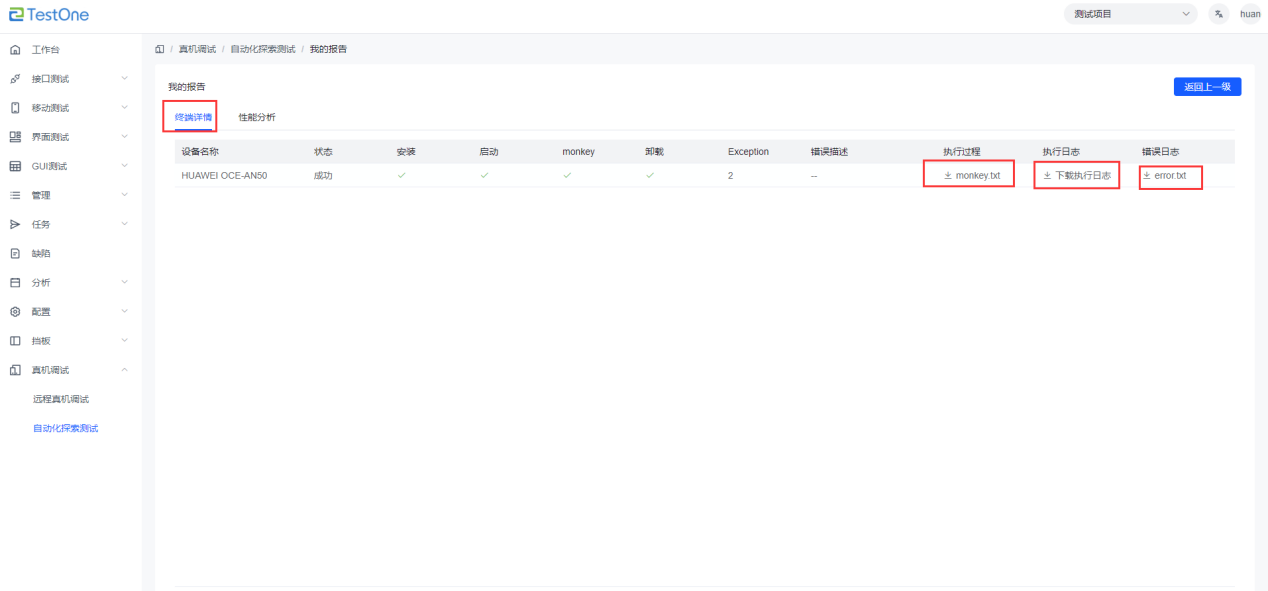Click the huan user avatar
1268x591 pixels.
tap(1250, 14)
